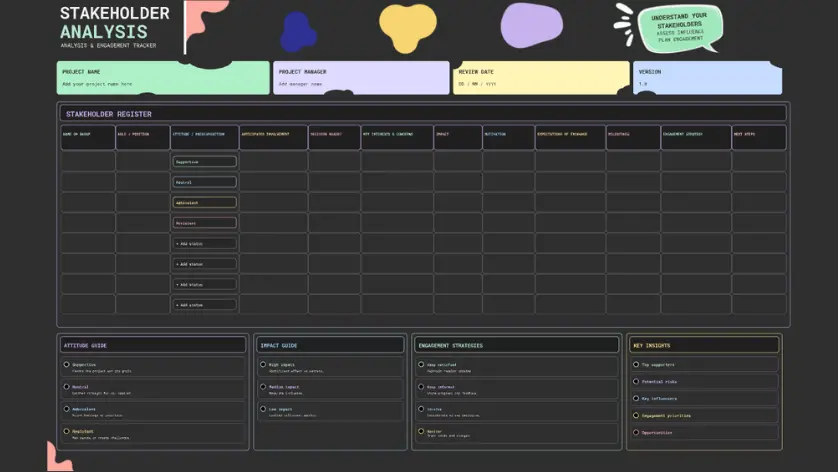Select the Top supporters radio

[x=636, y=365]
